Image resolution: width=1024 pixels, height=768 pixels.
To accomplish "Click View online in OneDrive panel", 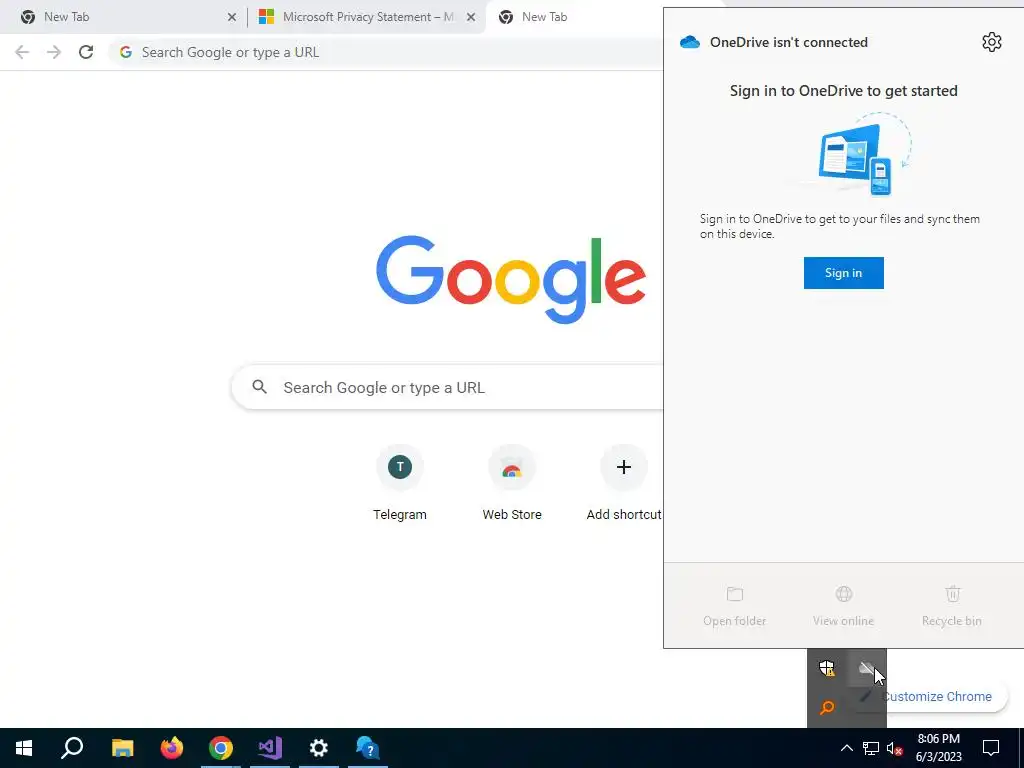I will click(x=843, y=606).
